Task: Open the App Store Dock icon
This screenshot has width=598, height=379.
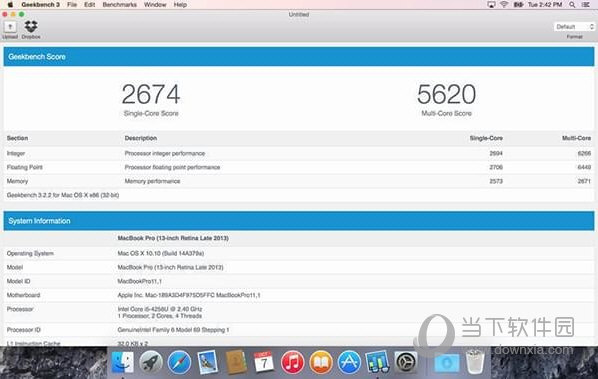Action: pyautogui.click(x=349, y=362)
